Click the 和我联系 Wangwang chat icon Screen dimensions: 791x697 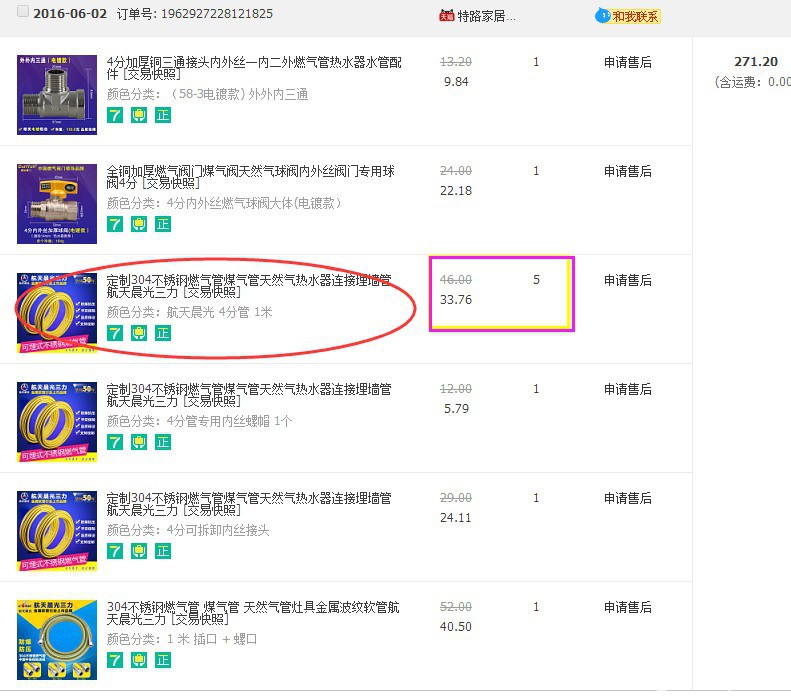pyautogui.click(x=627, y=16)
